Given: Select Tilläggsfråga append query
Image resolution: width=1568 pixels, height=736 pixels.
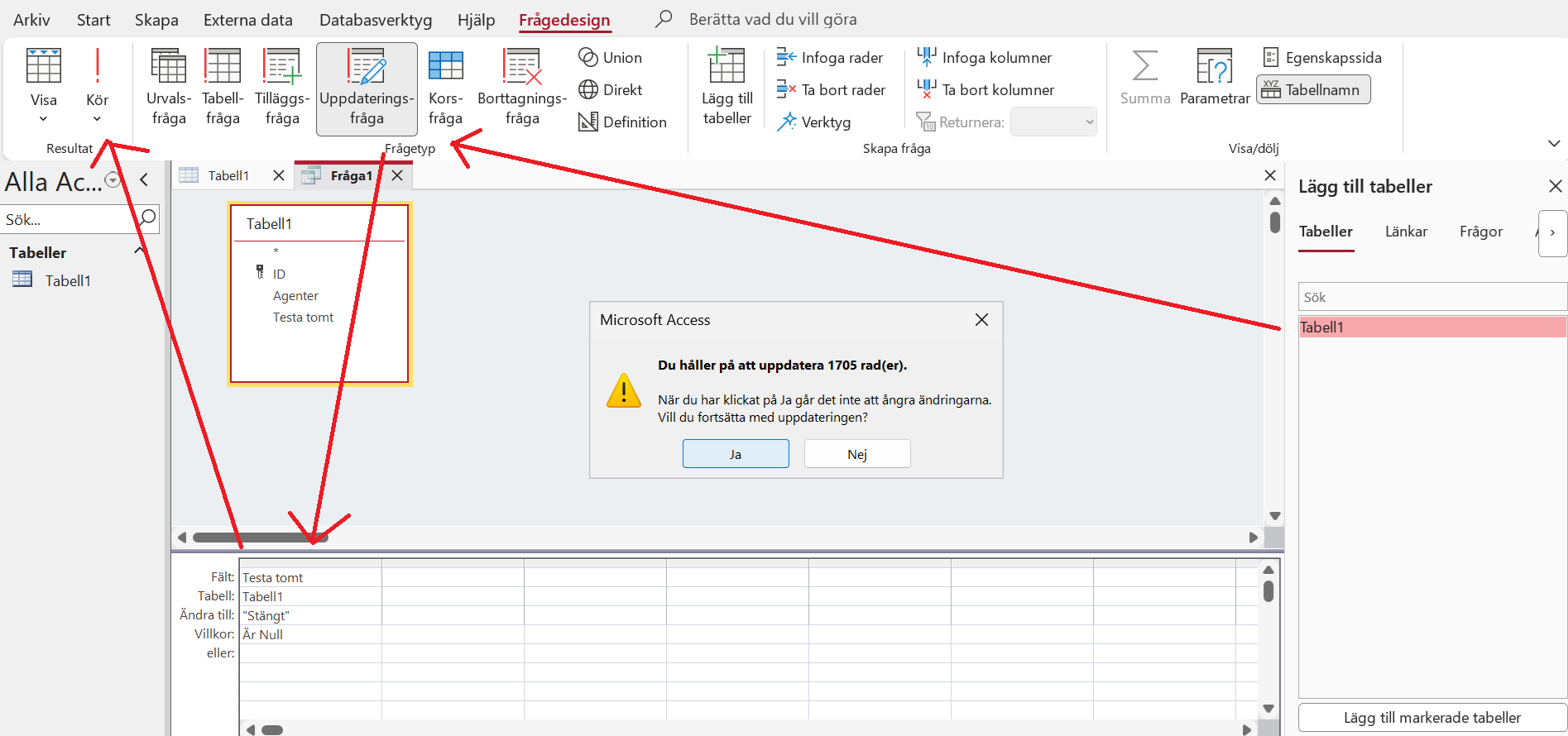Looking at the screenshot, I should pos(282,88).
